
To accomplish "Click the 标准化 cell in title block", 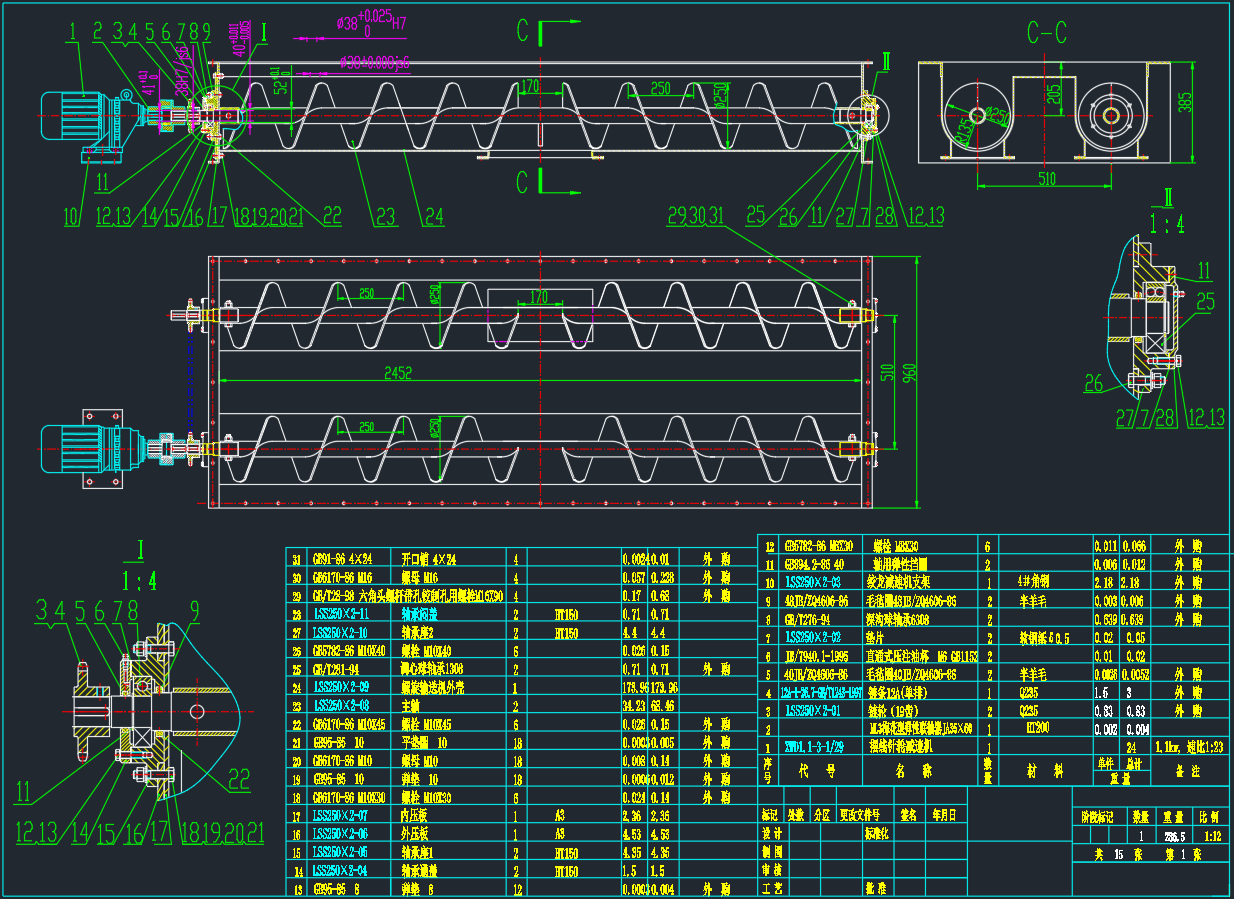I will (876, 832).
